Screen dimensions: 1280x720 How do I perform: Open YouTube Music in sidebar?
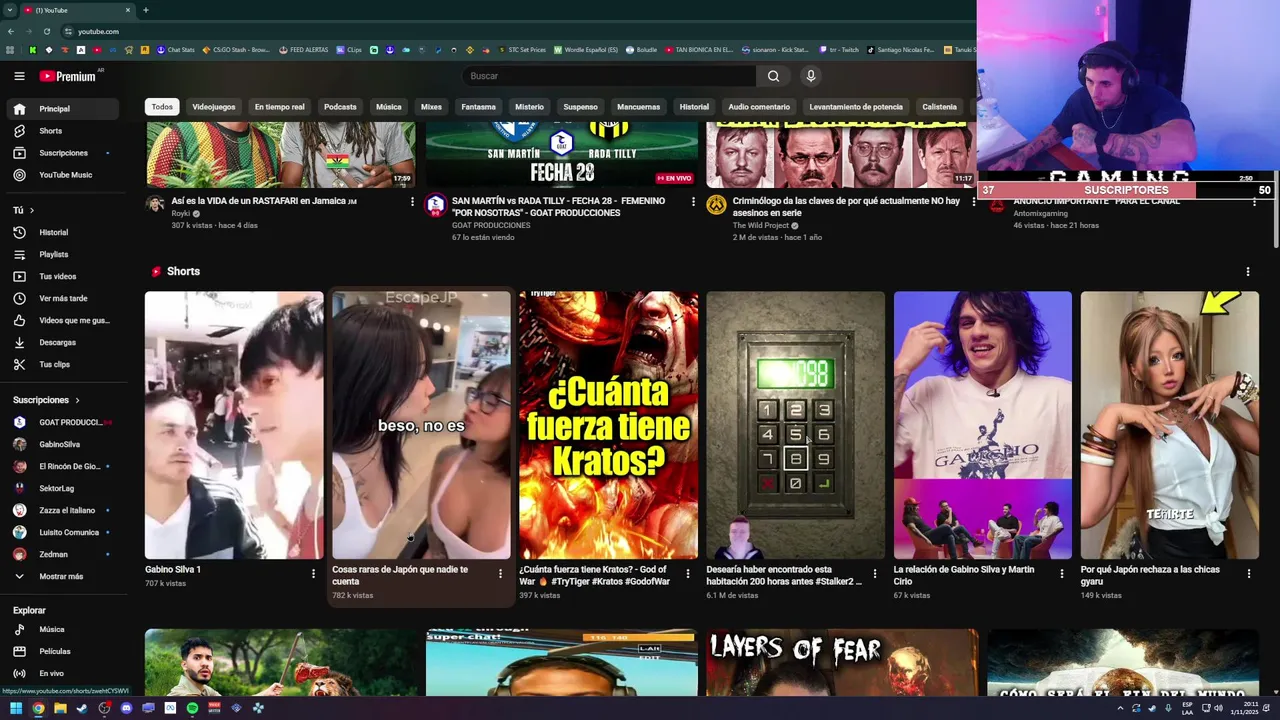64,175
